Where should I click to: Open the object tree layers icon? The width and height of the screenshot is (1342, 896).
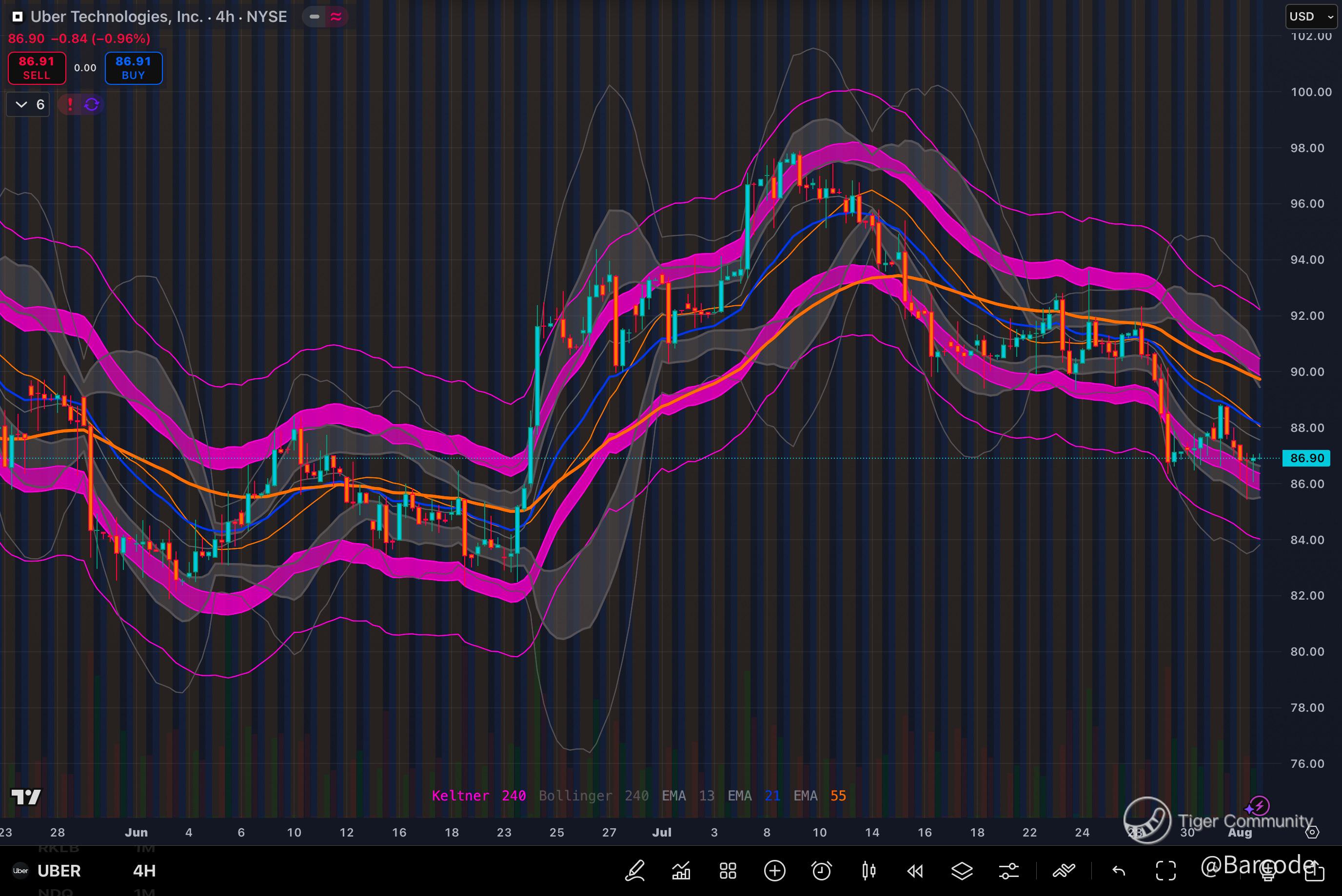click(962, 871)
